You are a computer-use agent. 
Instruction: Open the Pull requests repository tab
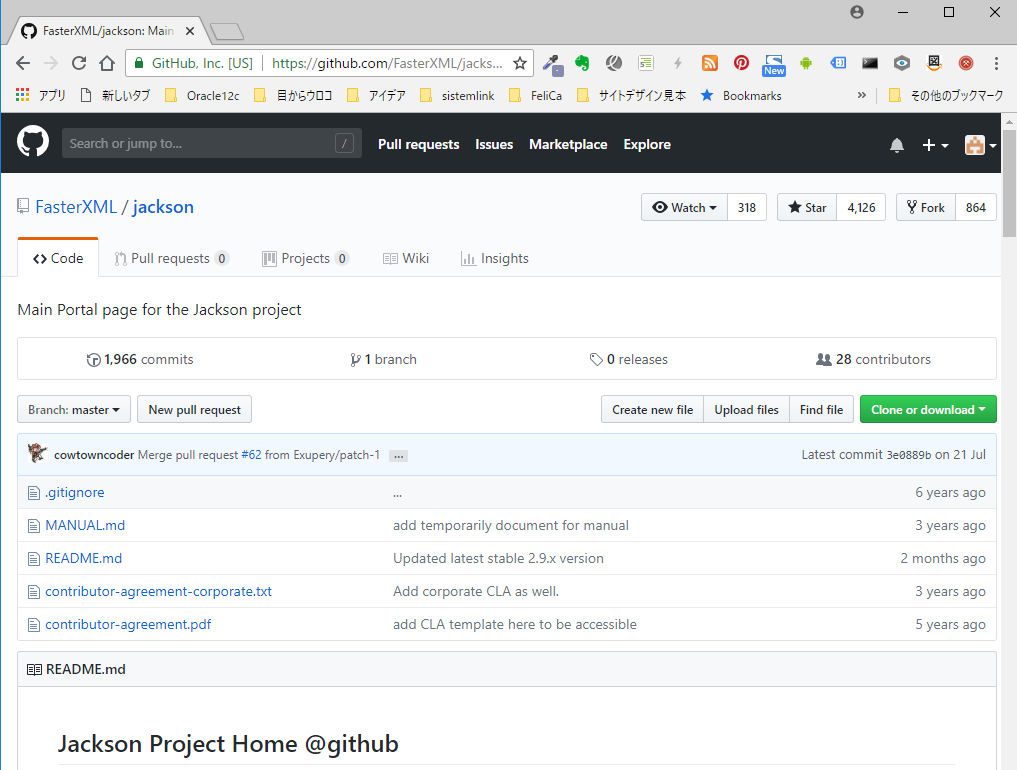point(171,258)
